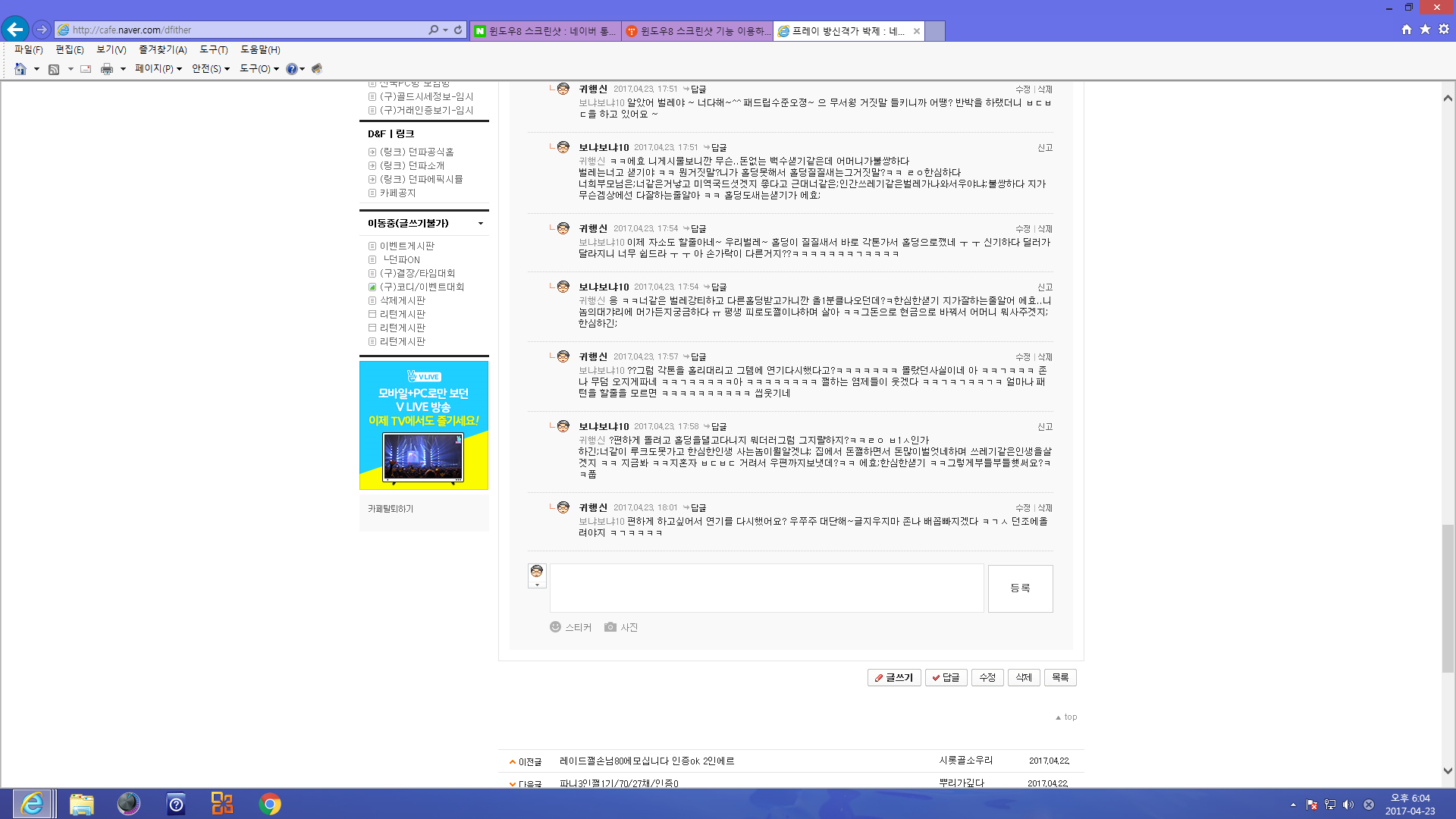Click the 글쓰기 button below post
Image resolution: width=1456 pixels, height=819 pixels.
(894, 677)
